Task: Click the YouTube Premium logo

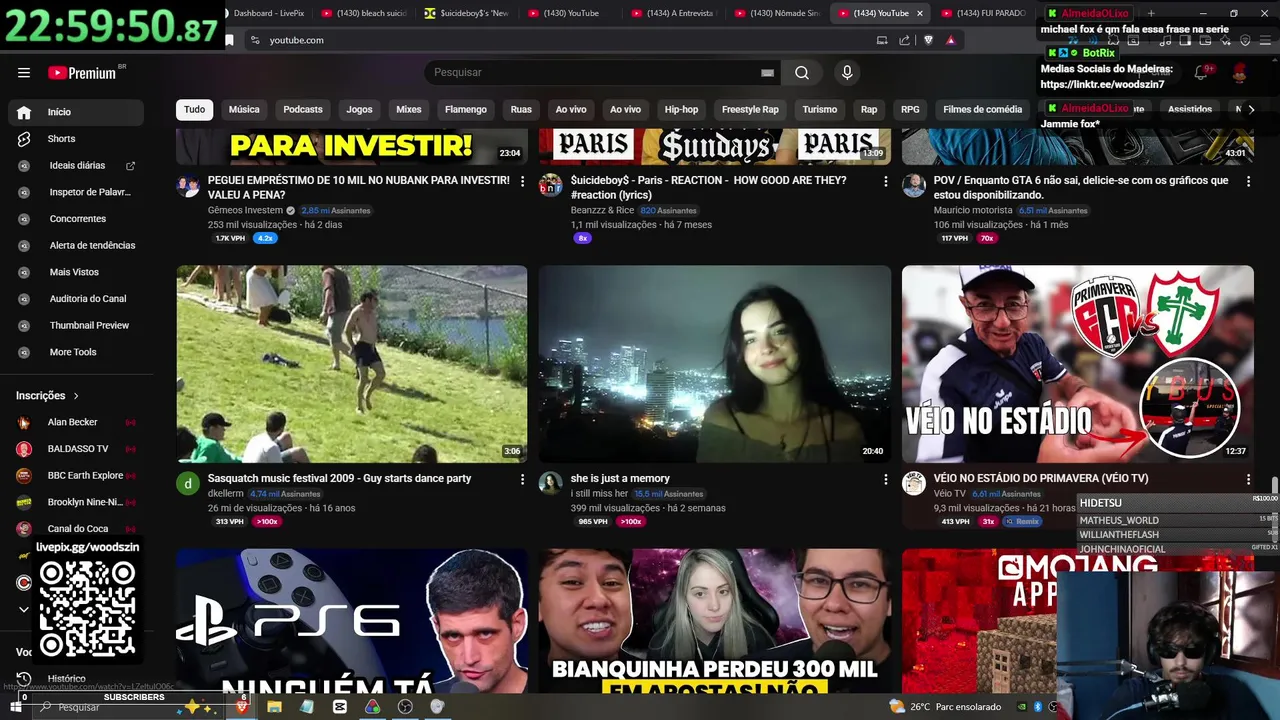Action: [x=82, y=73]
